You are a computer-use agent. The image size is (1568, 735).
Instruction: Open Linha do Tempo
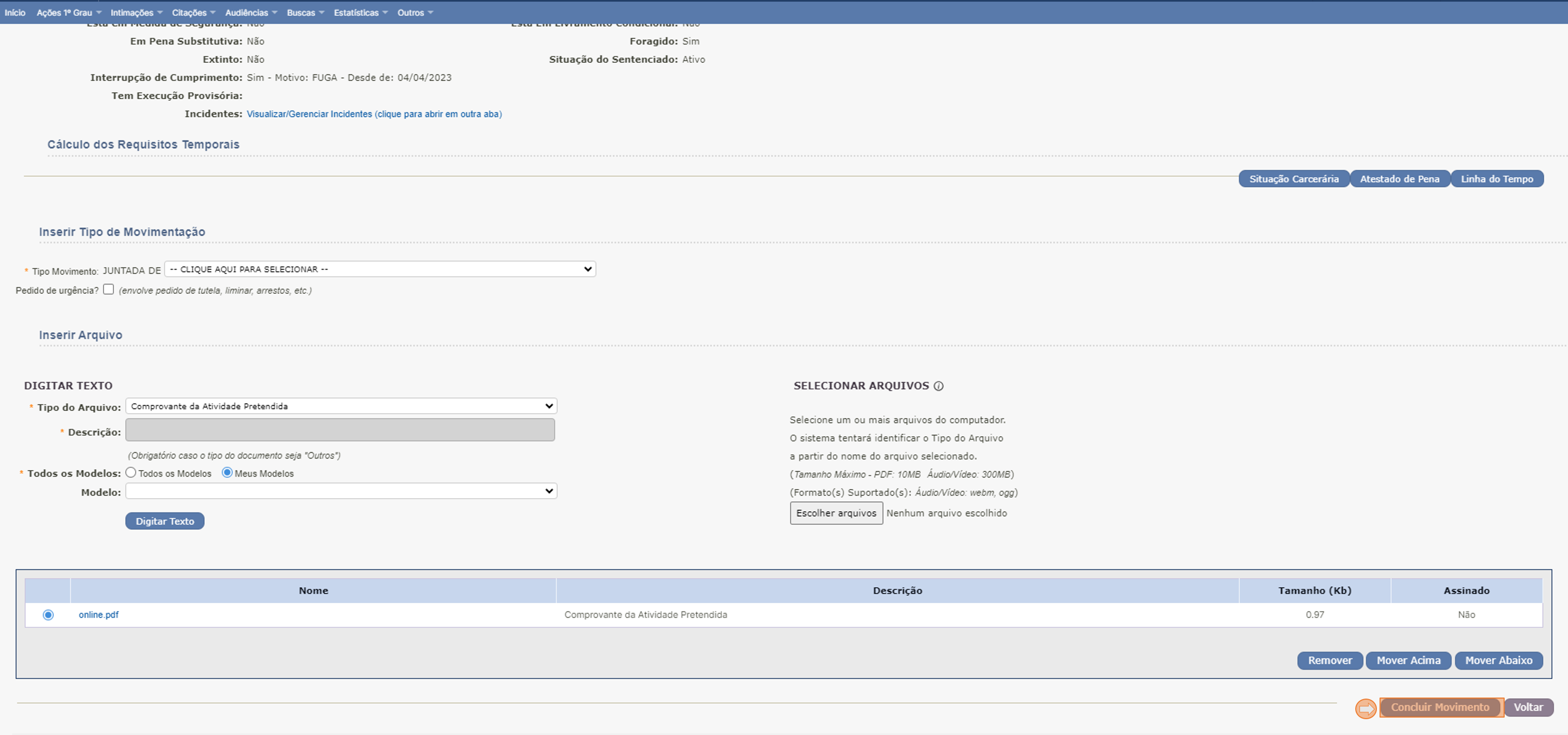tap(1497, 179)
